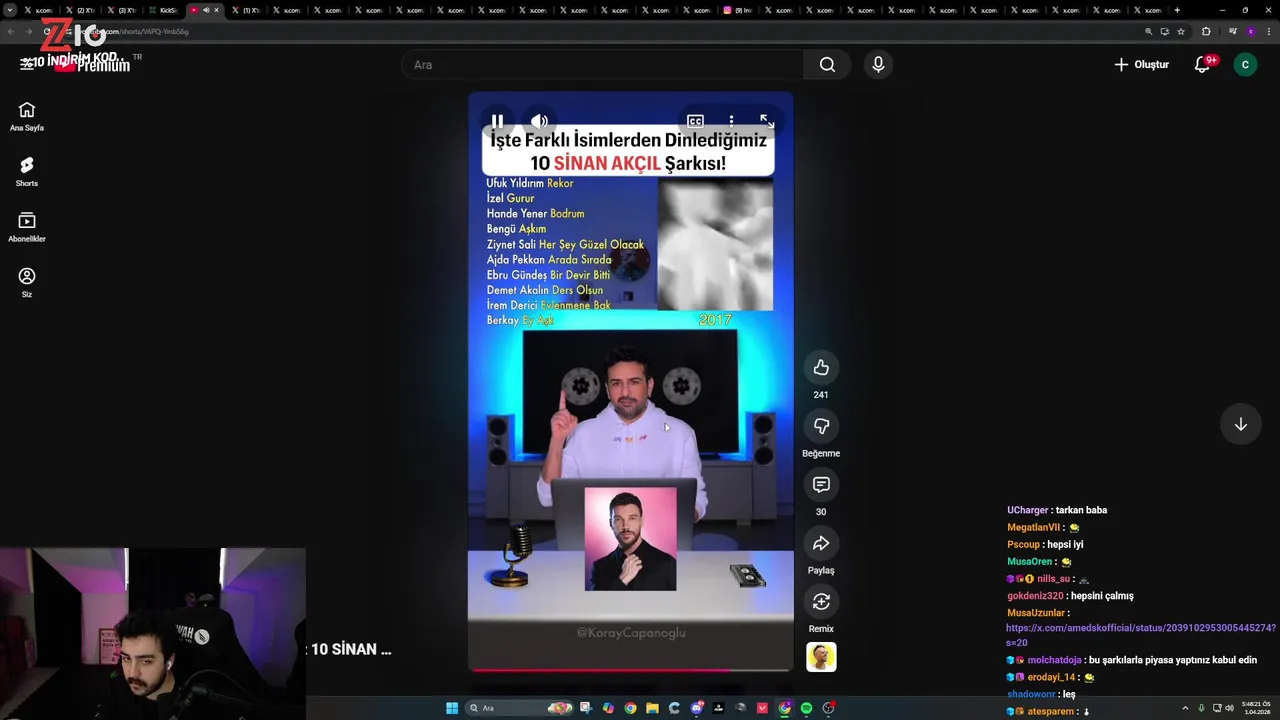The image size is (1280, 720).
Task: Click chat username gokdeniz320
Action: (1035, 595)
